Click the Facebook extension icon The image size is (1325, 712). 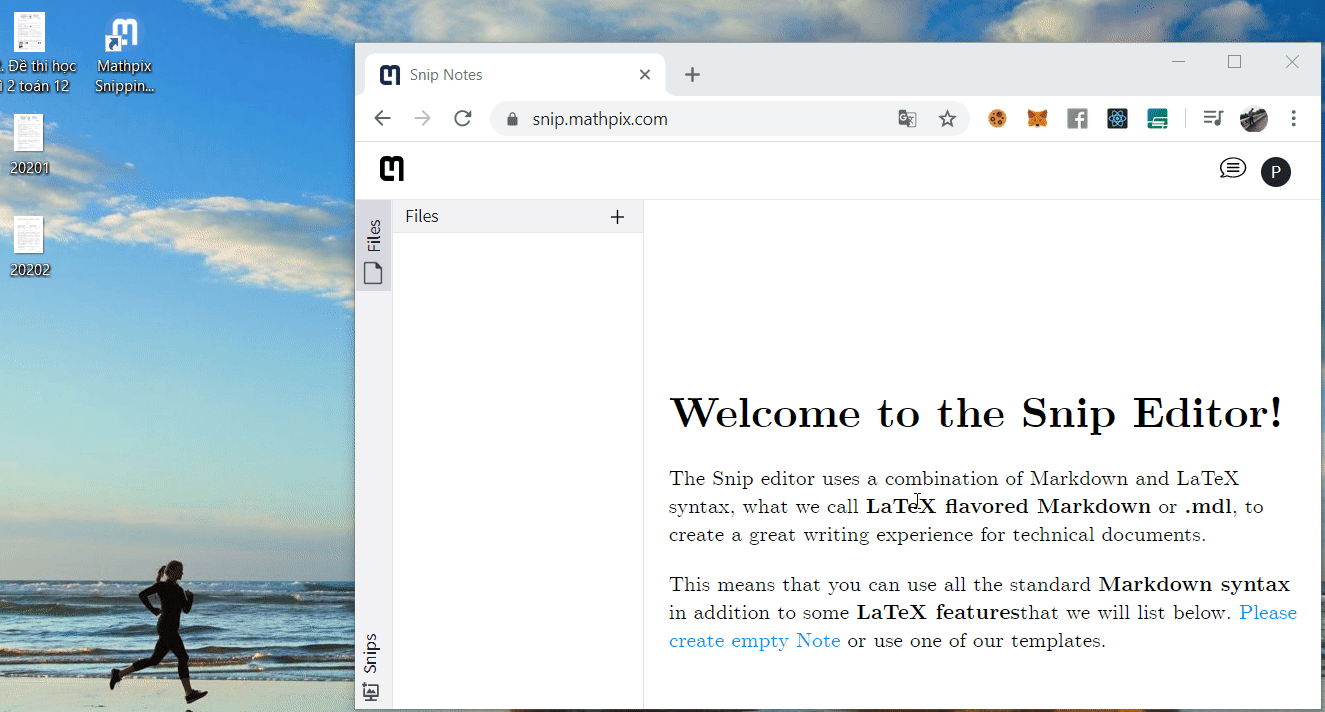(x=1077, y=119)
